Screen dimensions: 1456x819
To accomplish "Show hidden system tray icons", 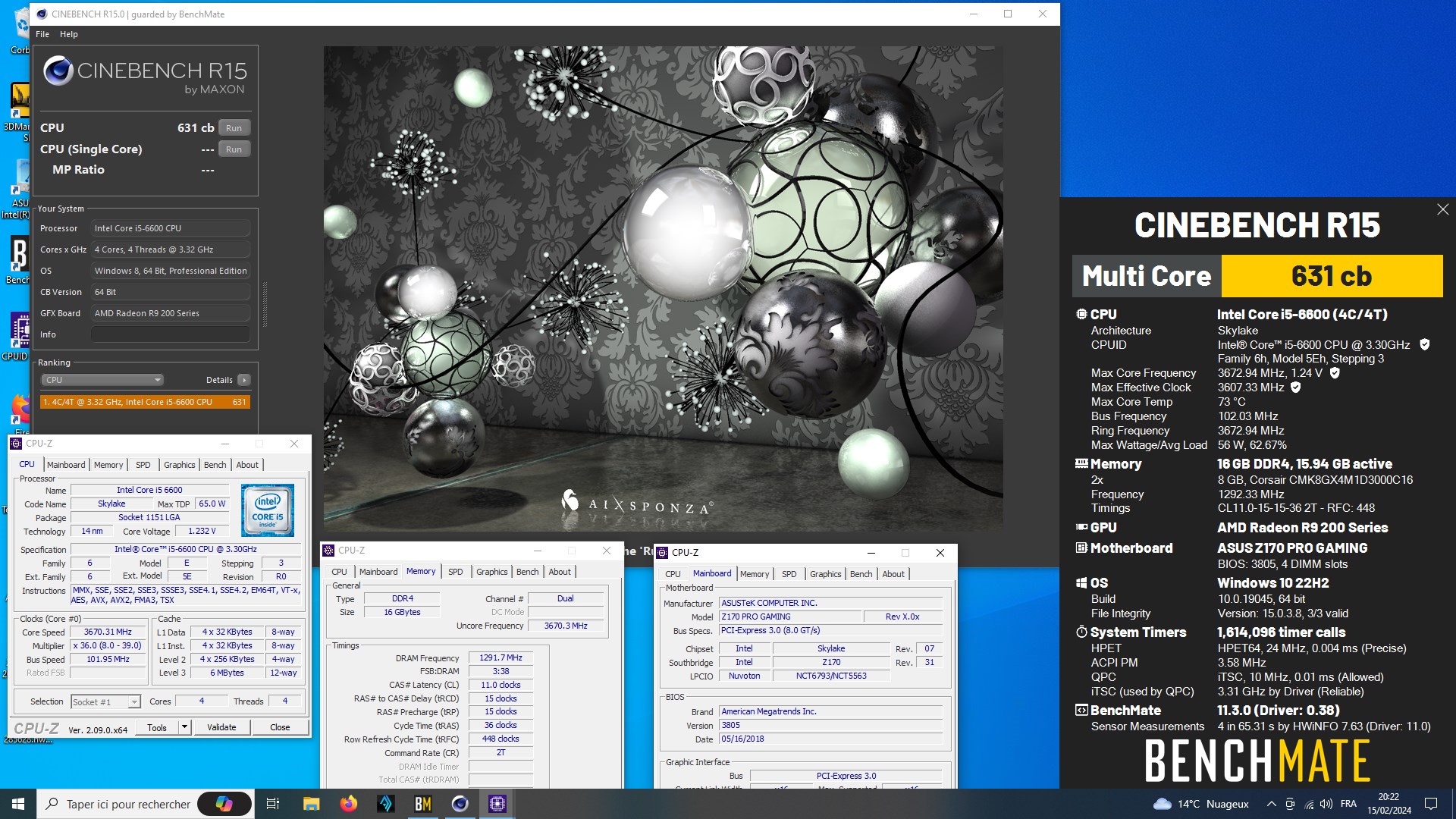I will click(x=1271, y=804).
